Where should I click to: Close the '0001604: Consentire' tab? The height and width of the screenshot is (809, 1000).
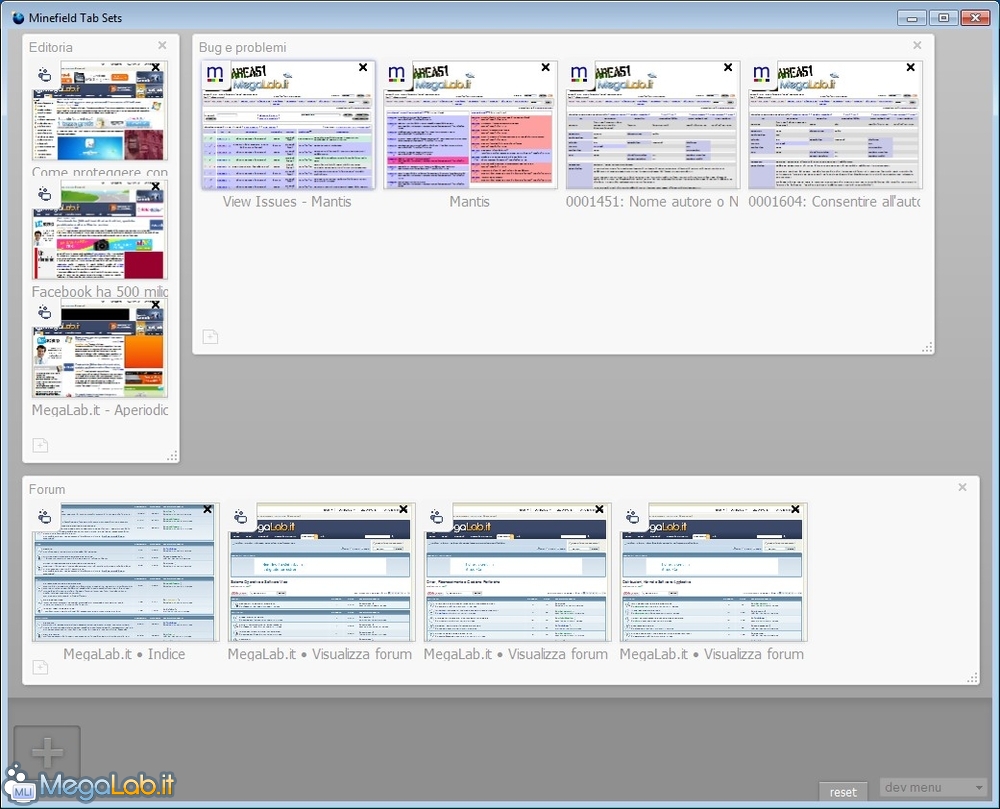(x=911, y=68)
